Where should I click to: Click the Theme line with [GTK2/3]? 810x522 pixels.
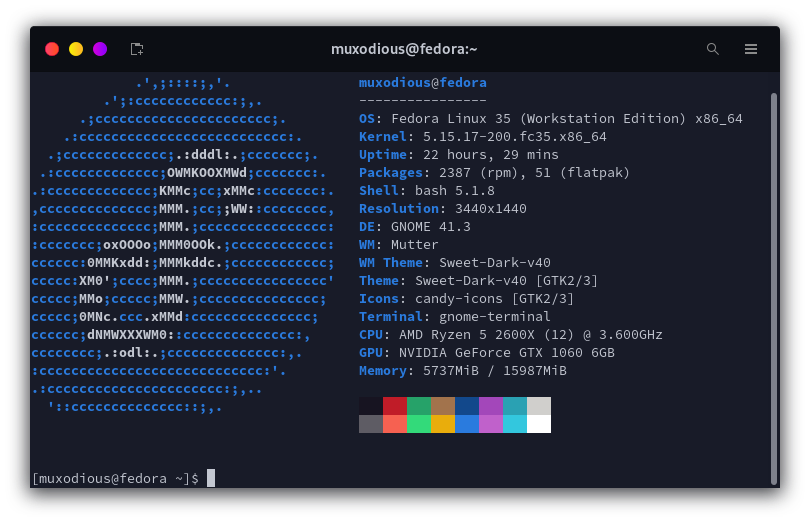[x=478, y=281]
